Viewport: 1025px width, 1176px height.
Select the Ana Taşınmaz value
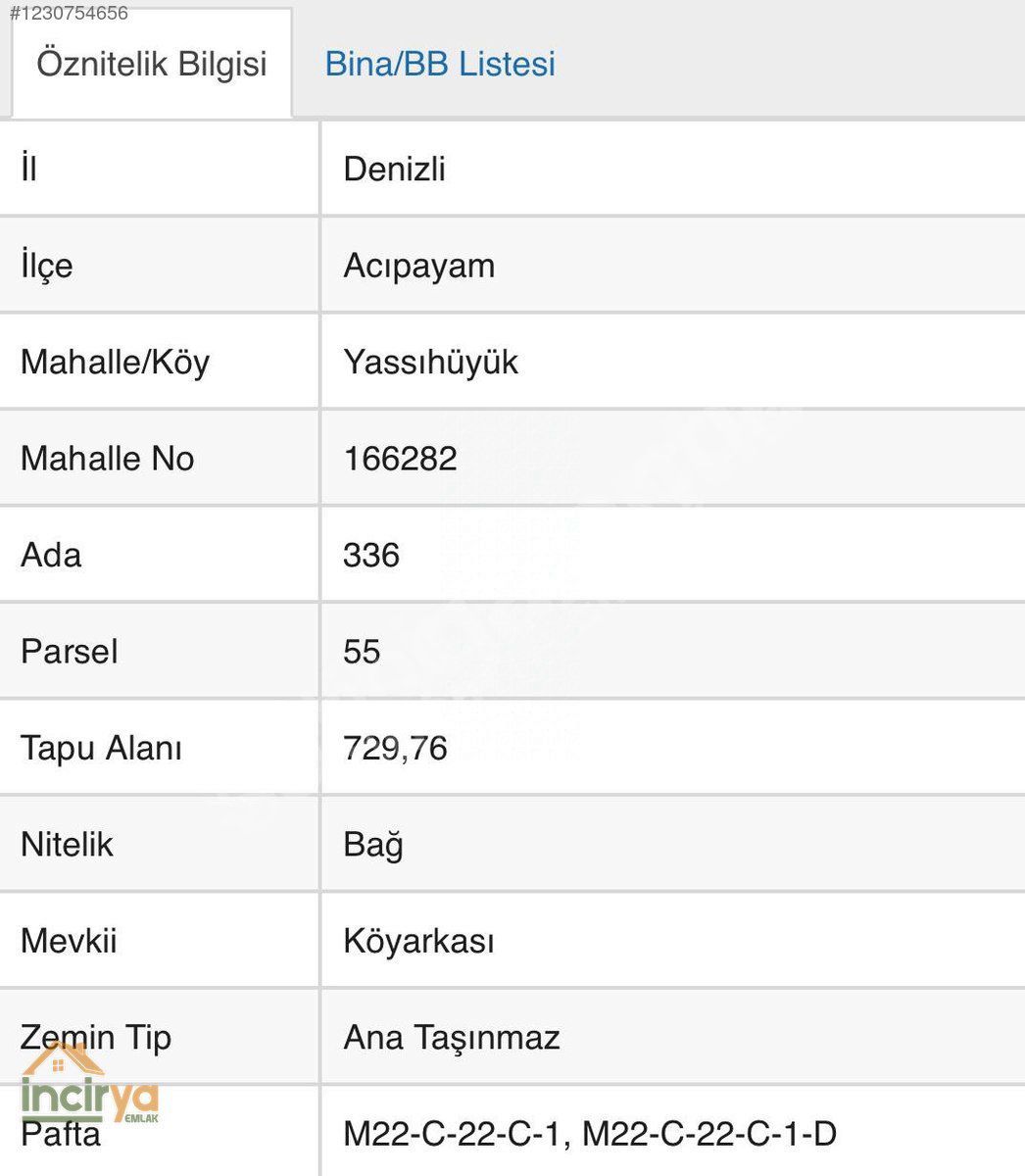[x=452, y=1038]
